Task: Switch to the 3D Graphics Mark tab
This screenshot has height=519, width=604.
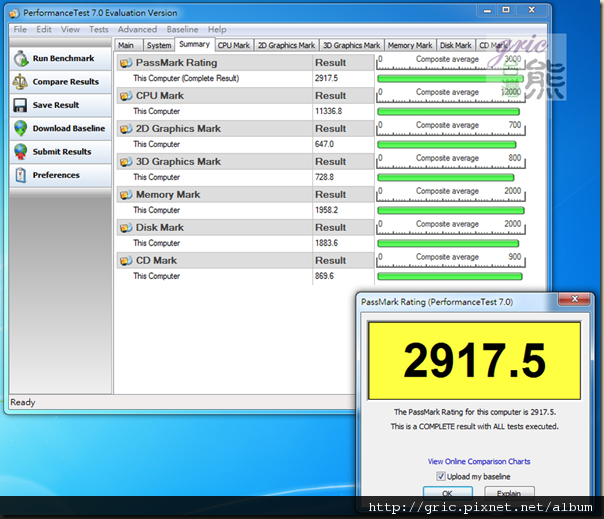Action: (352, 45)
